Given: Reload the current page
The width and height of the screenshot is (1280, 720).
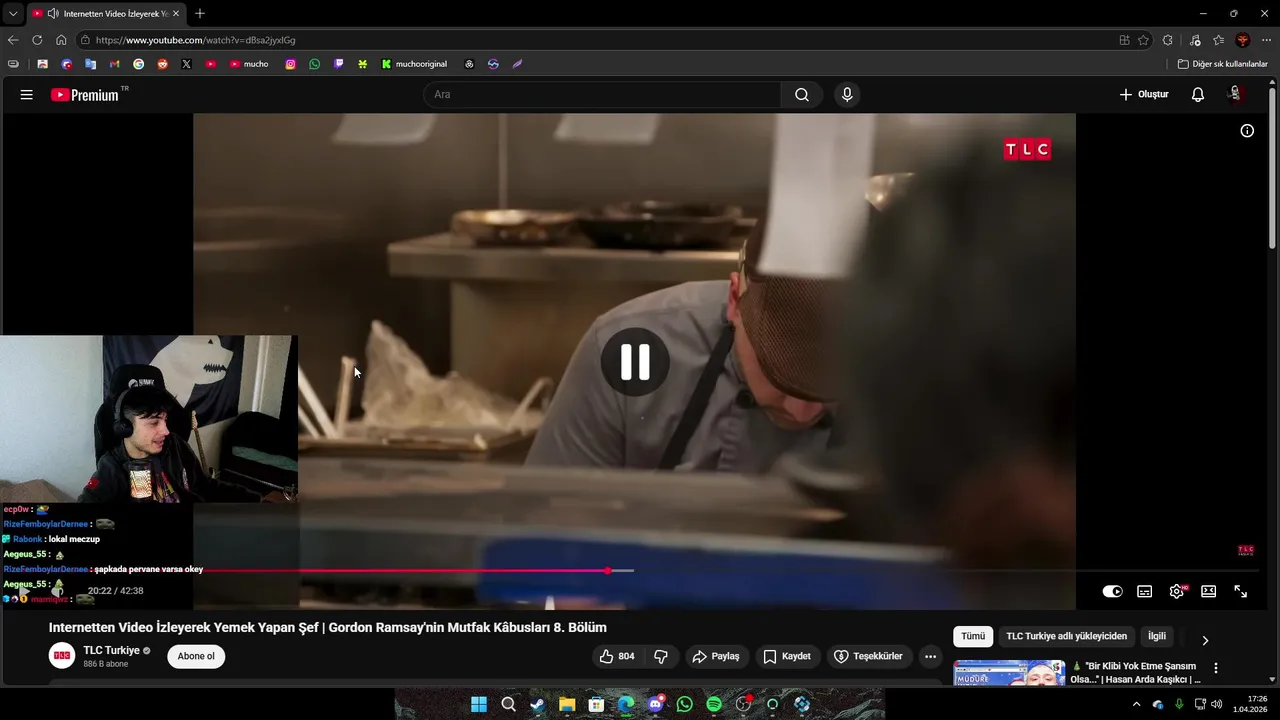Looking at the screenshot, I should pyautogui.click(x=37, y=40).
